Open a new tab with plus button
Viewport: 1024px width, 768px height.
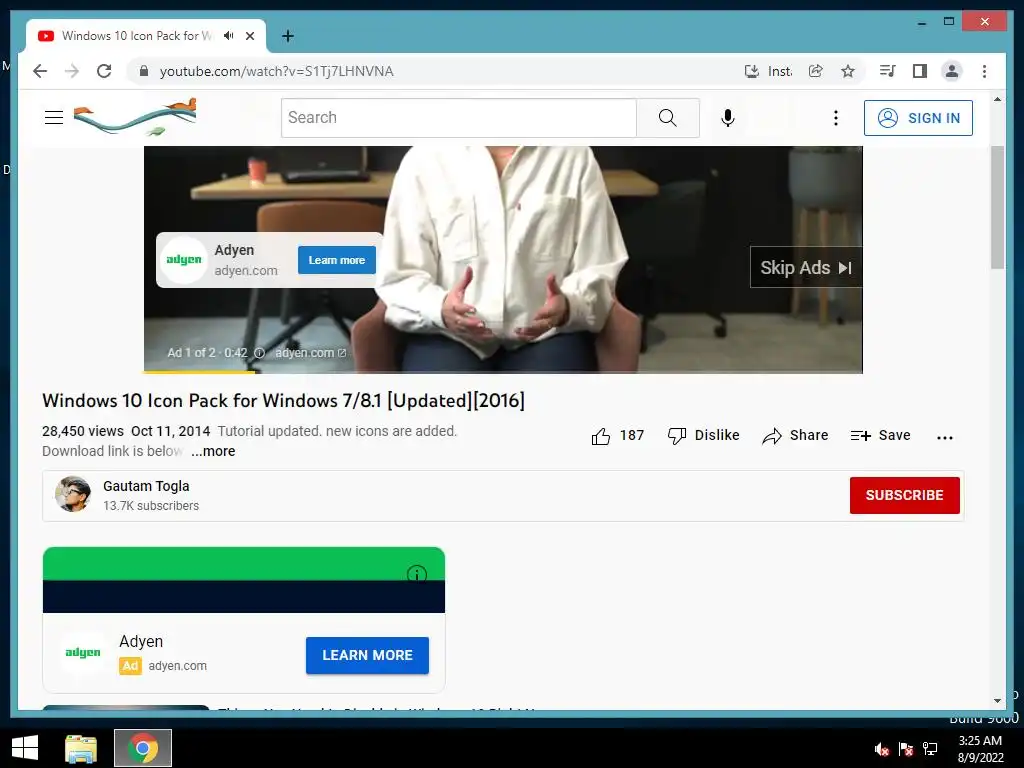tap(287, 36)
